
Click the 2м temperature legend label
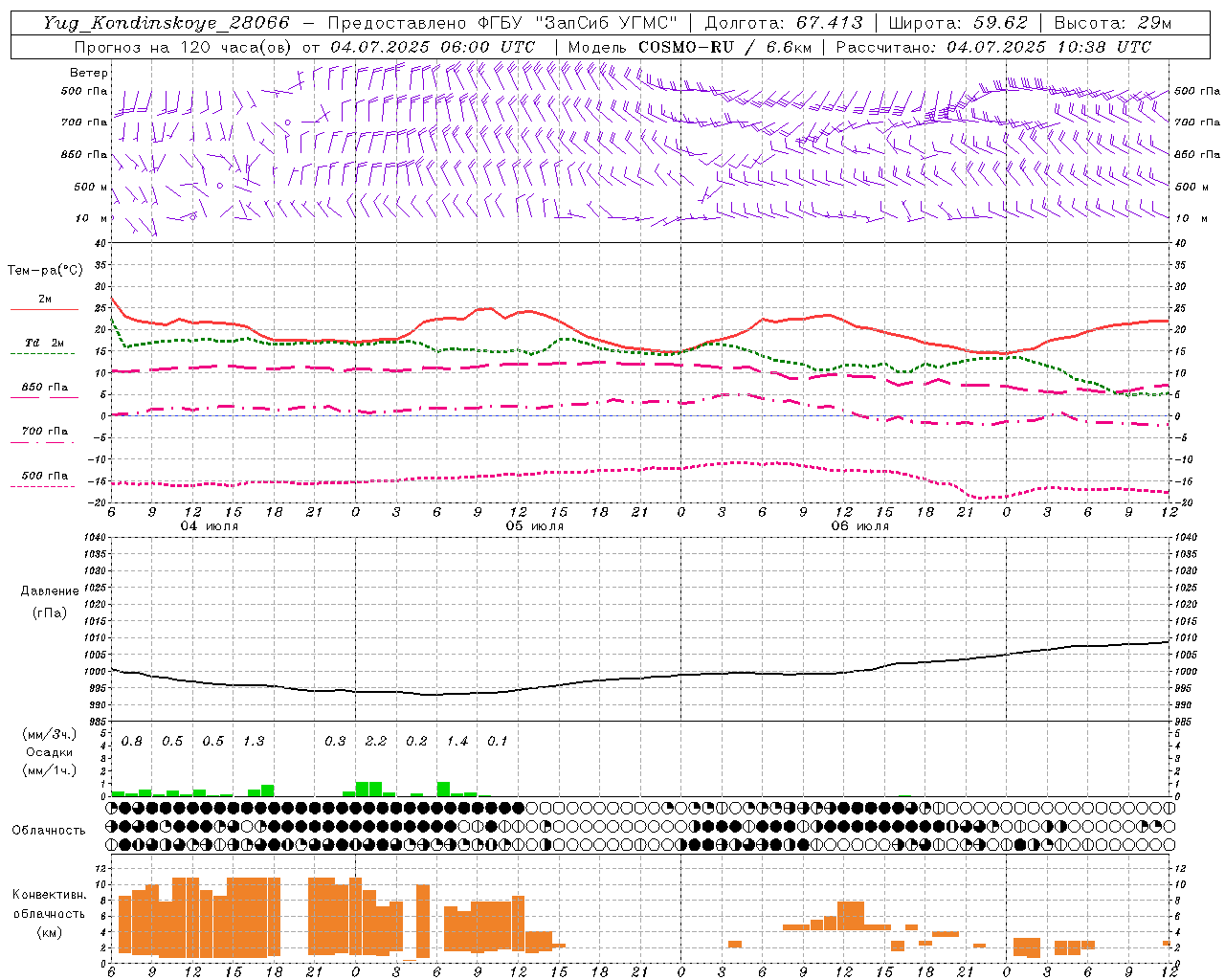tap(45, 300)
